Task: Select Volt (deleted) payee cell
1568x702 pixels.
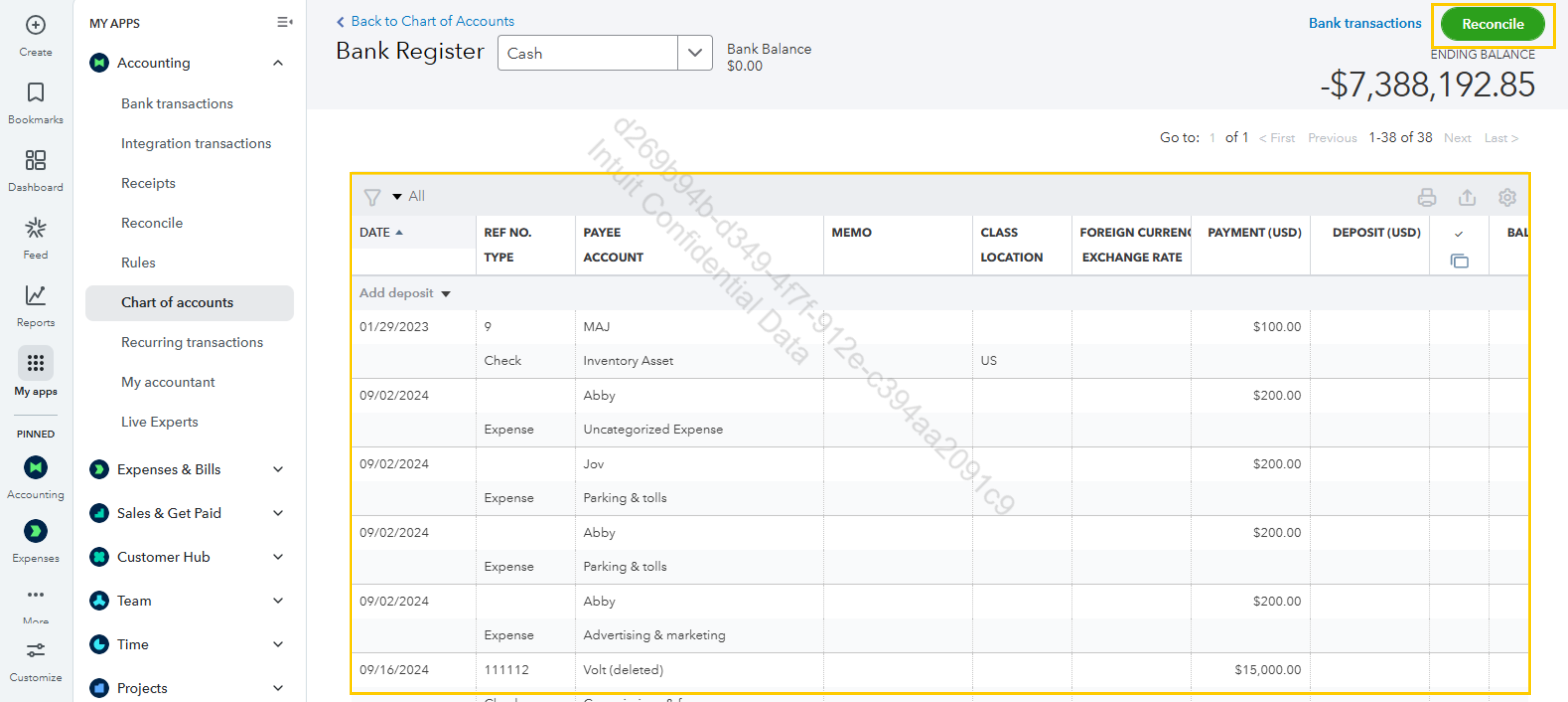Action: pyautogui.click(x=623, y=670)
